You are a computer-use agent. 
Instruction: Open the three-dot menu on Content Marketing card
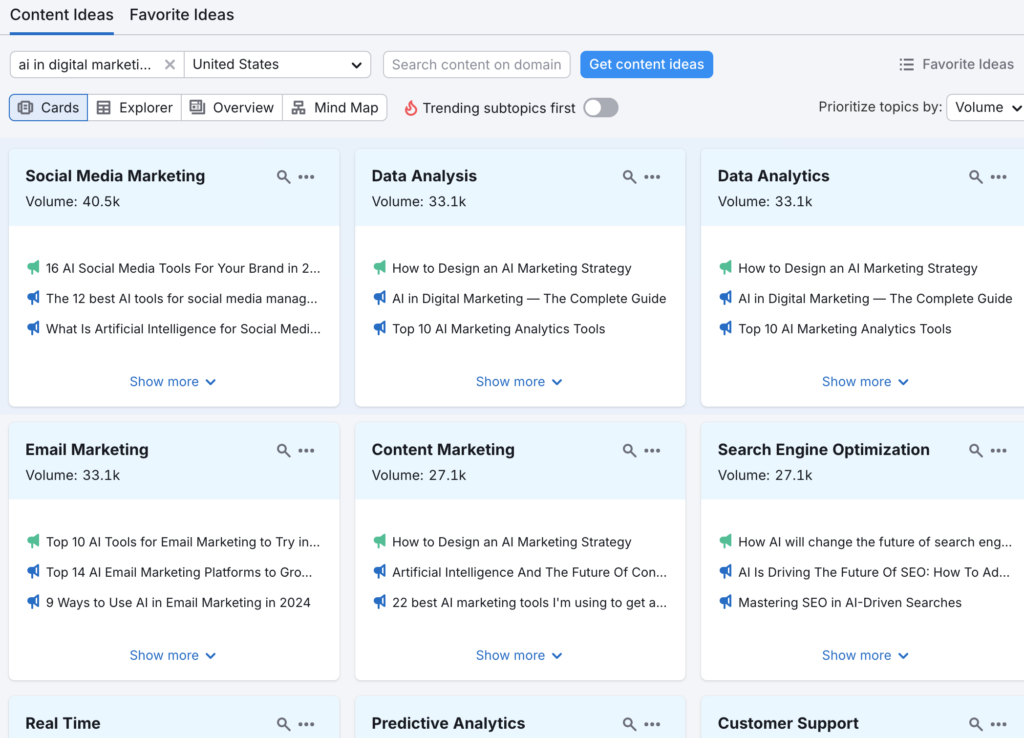pyautogui.click(x=652, y=451)
